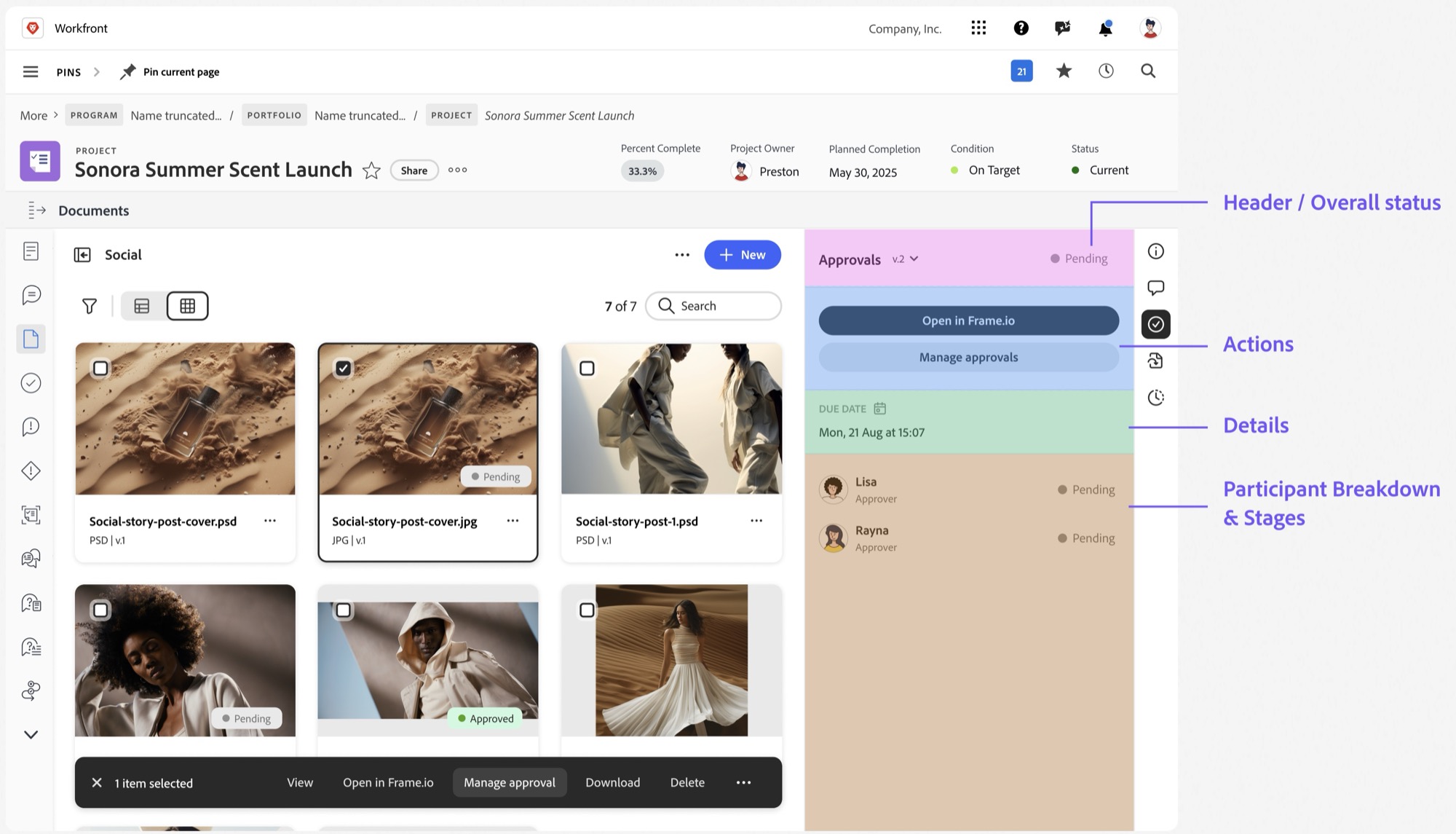This screenshot has width=1456, height=834.
Task: Open Risks diamond icon in left sidebar
Action: [31, 471]
